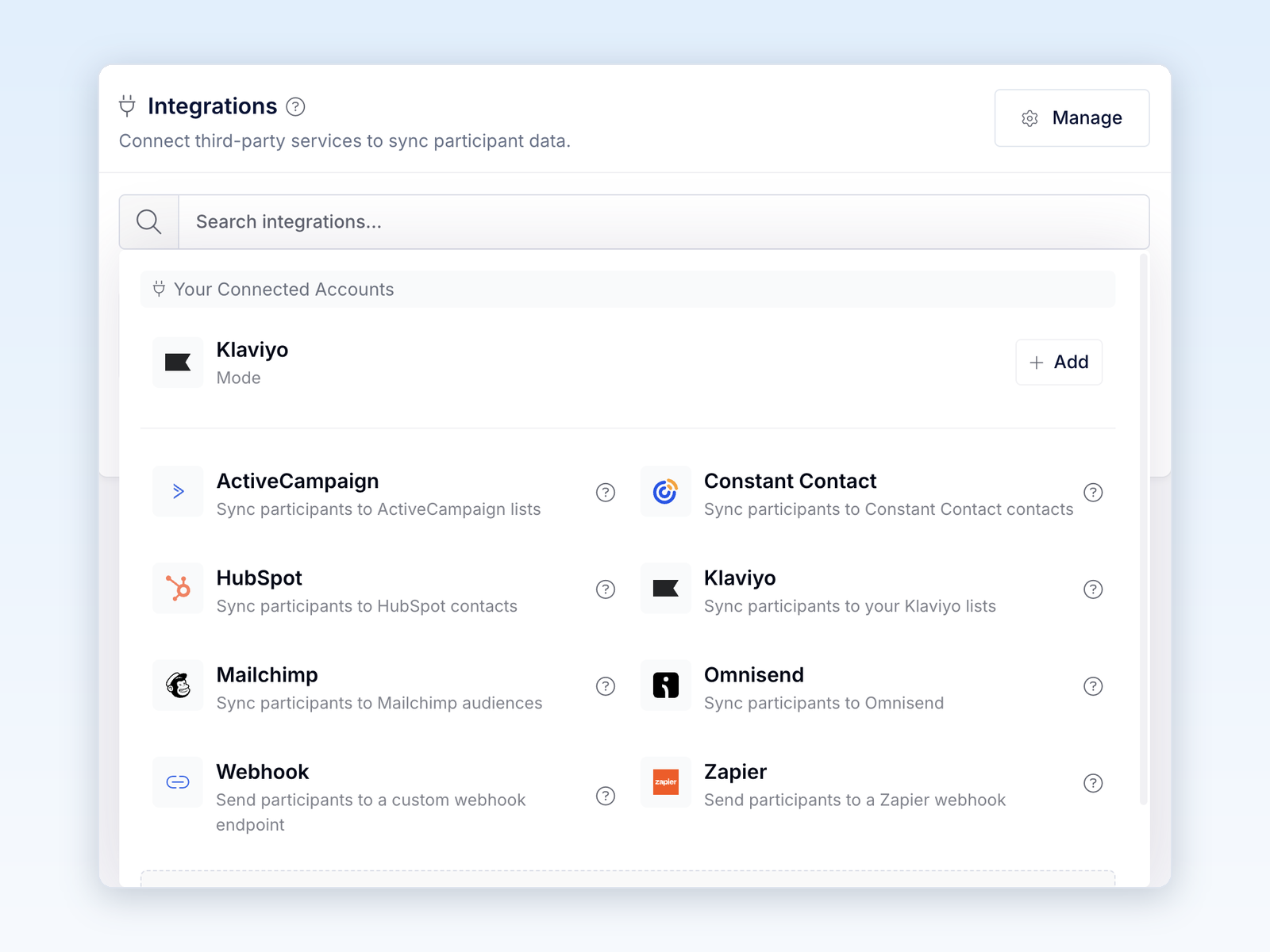
Task: Pick the Zapier integration title
Action: (x=735, y=772)
